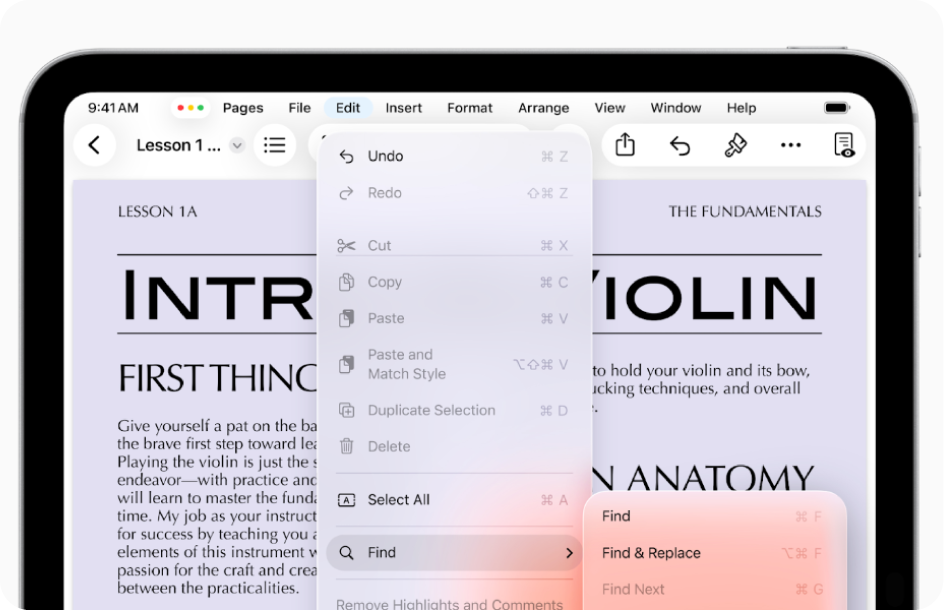Close the Edit menu in menu bar
Screen dimensions: 944x610
[x=348, y=108]
